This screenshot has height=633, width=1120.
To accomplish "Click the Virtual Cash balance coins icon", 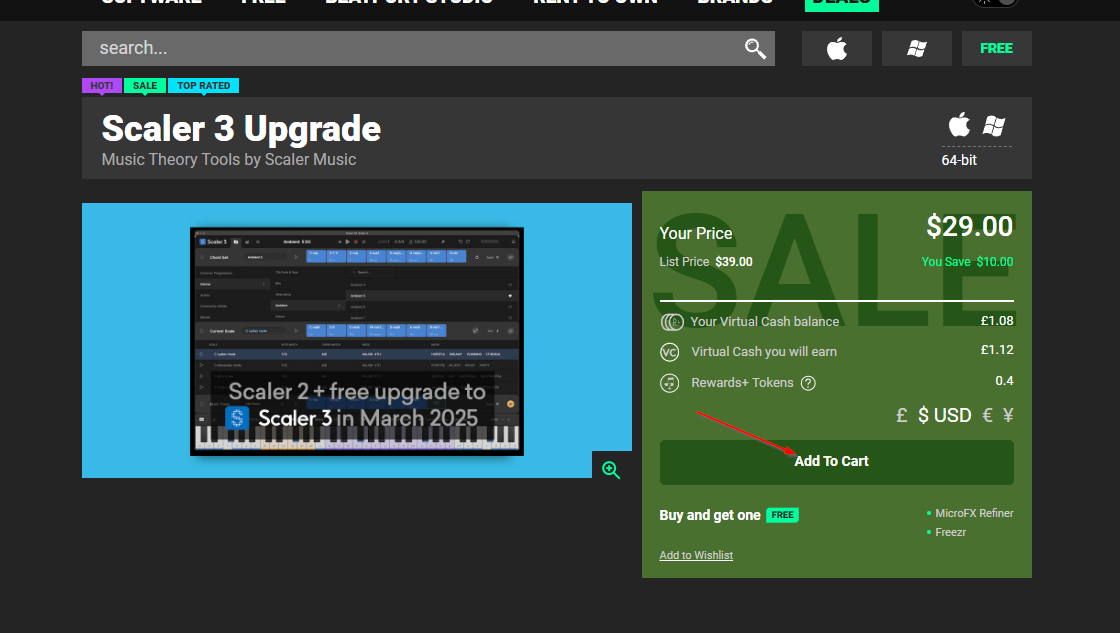I will point(671,322).
